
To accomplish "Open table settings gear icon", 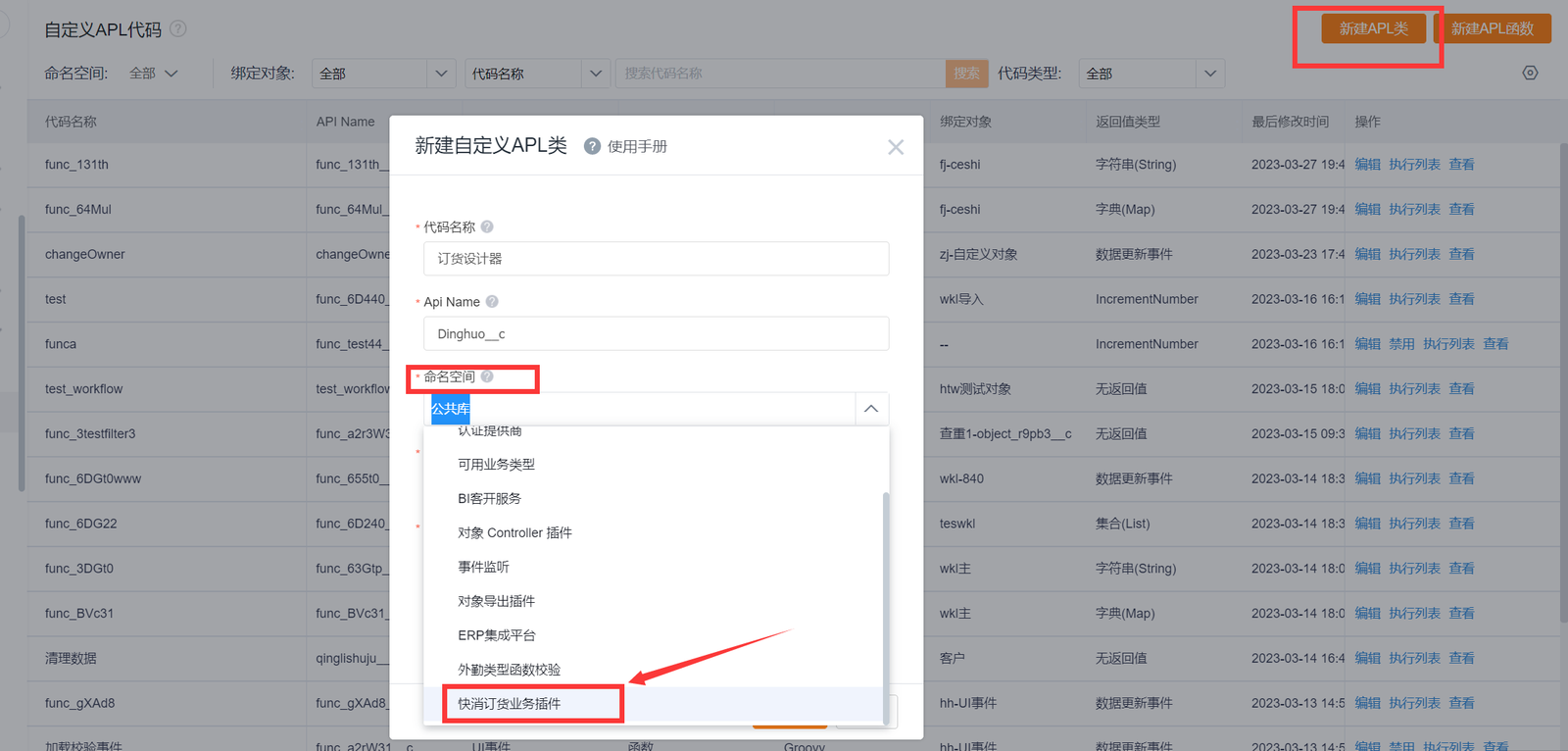I will 1530,74.
